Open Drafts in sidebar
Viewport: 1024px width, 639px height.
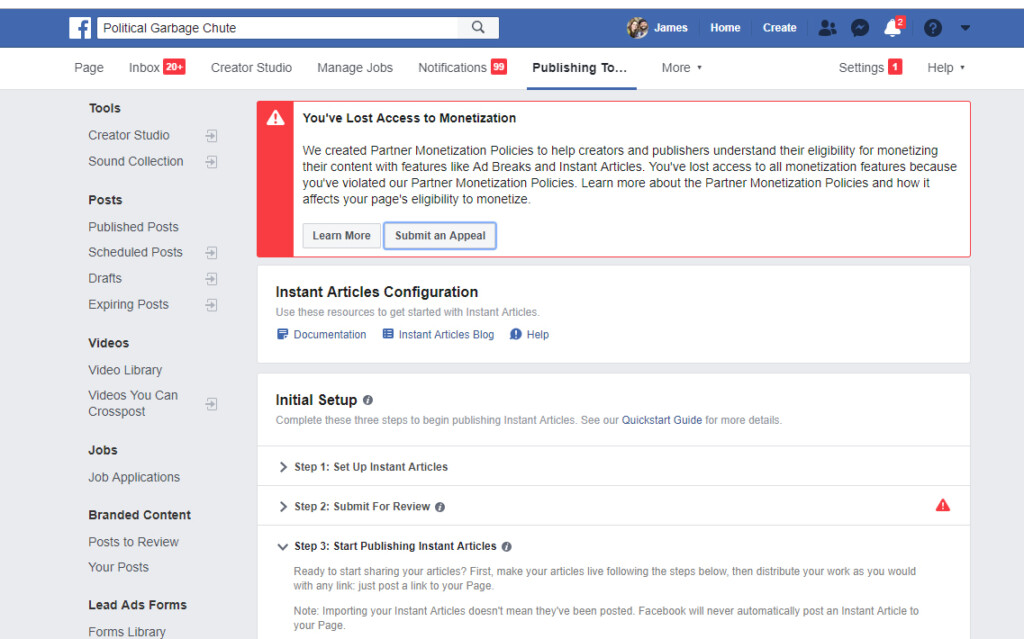point(105,278)
